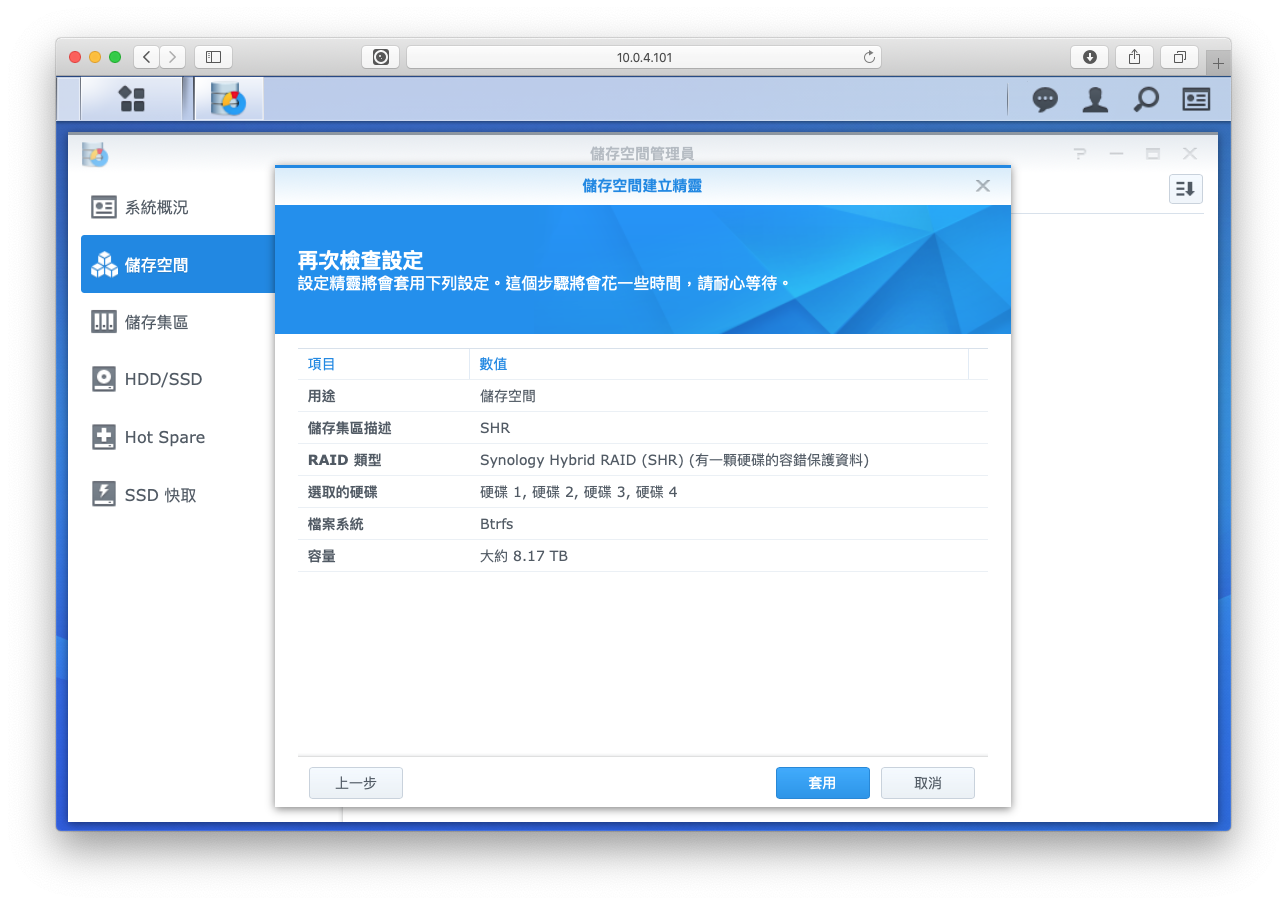Open the user account options icon
This screenshot has height=905, width=1287.
(1095, 99)
